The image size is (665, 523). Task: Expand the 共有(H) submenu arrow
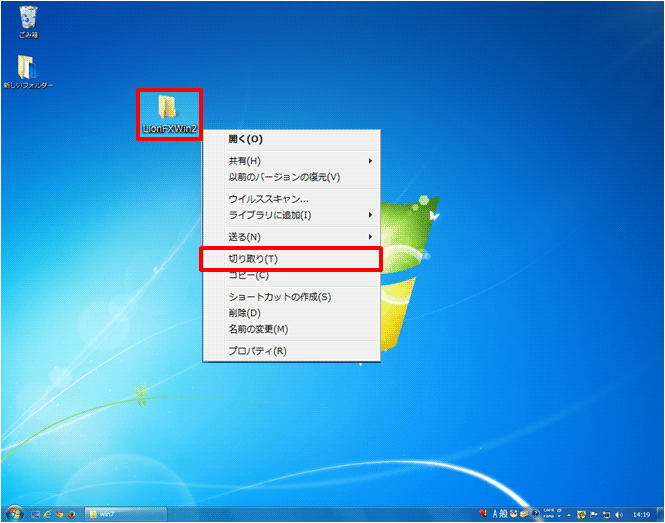click(x=370, y=161)
